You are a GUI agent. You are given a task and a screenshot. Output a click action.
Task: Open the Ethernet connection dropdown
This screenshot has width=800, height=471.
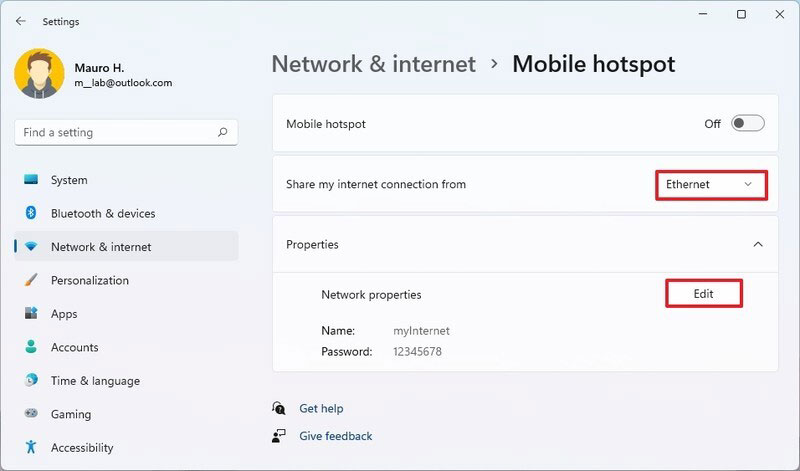(711, 185)
